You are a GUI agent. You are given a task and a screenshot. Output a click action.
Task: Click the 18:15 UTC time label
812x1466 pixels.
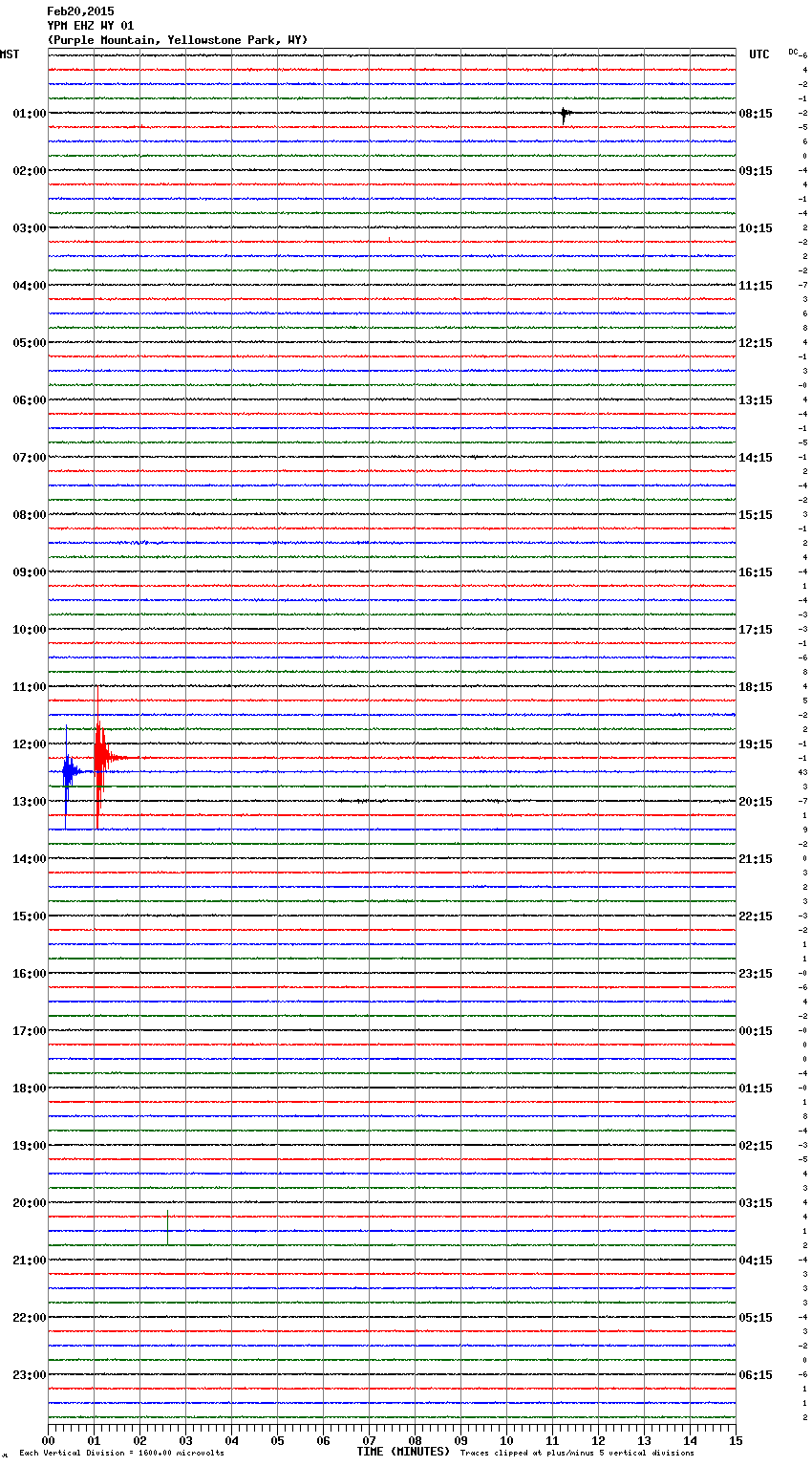756,687
